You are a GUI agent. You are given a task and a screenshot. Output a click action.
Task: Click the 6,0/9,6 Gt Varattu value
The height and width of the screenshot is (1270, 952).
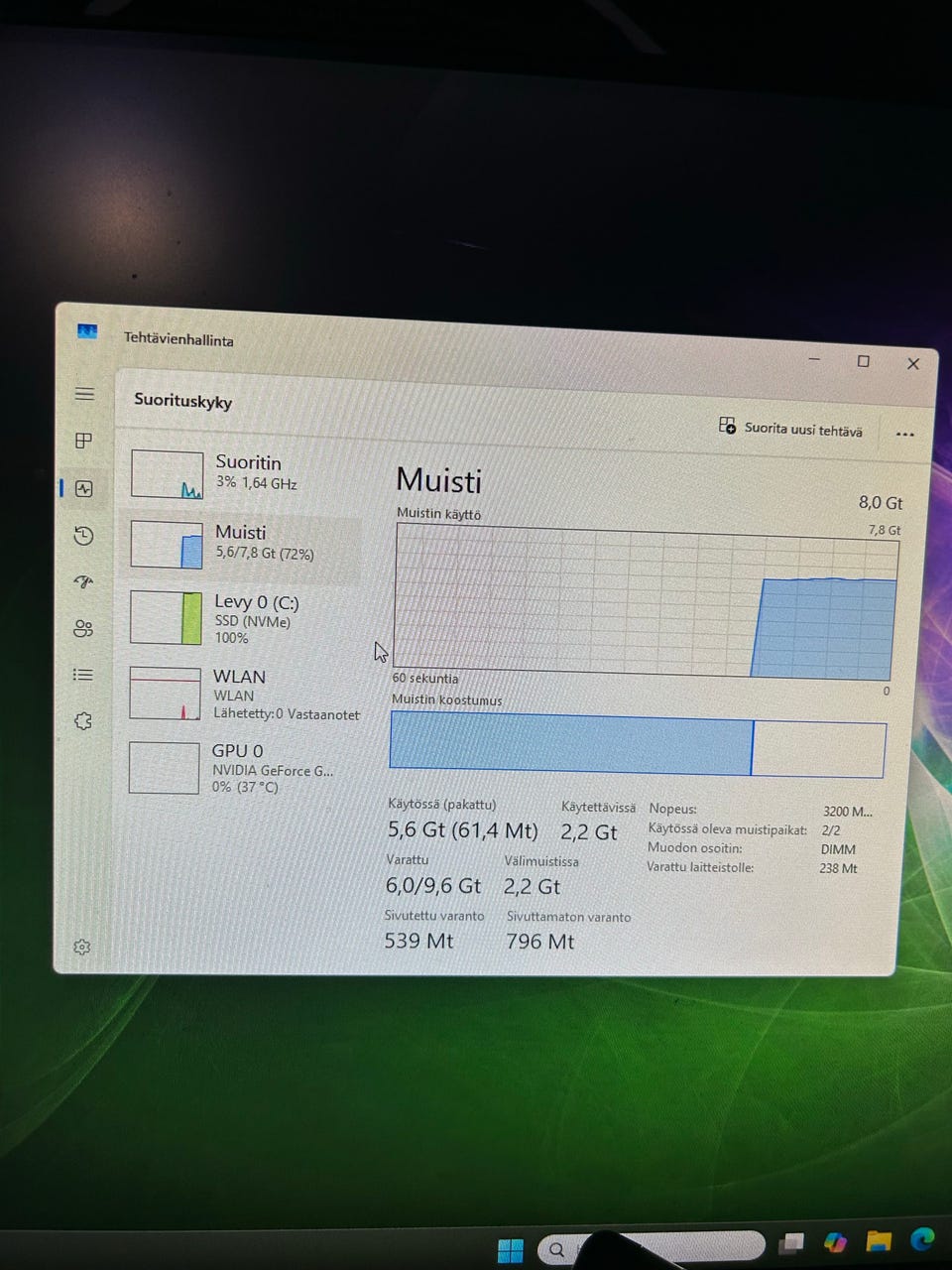433,886
